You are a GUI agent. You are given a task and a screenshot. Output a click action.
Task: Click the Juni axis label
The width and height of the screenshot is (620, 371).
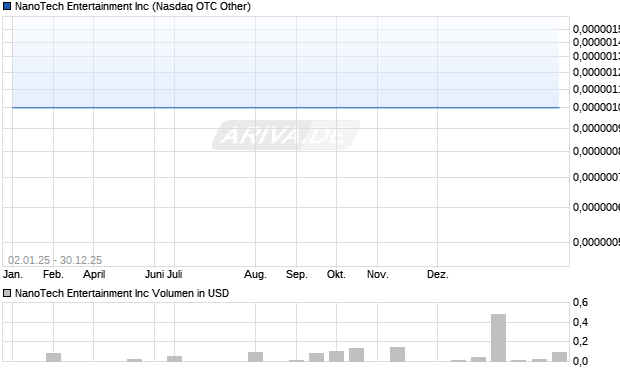tap(154, 274)
